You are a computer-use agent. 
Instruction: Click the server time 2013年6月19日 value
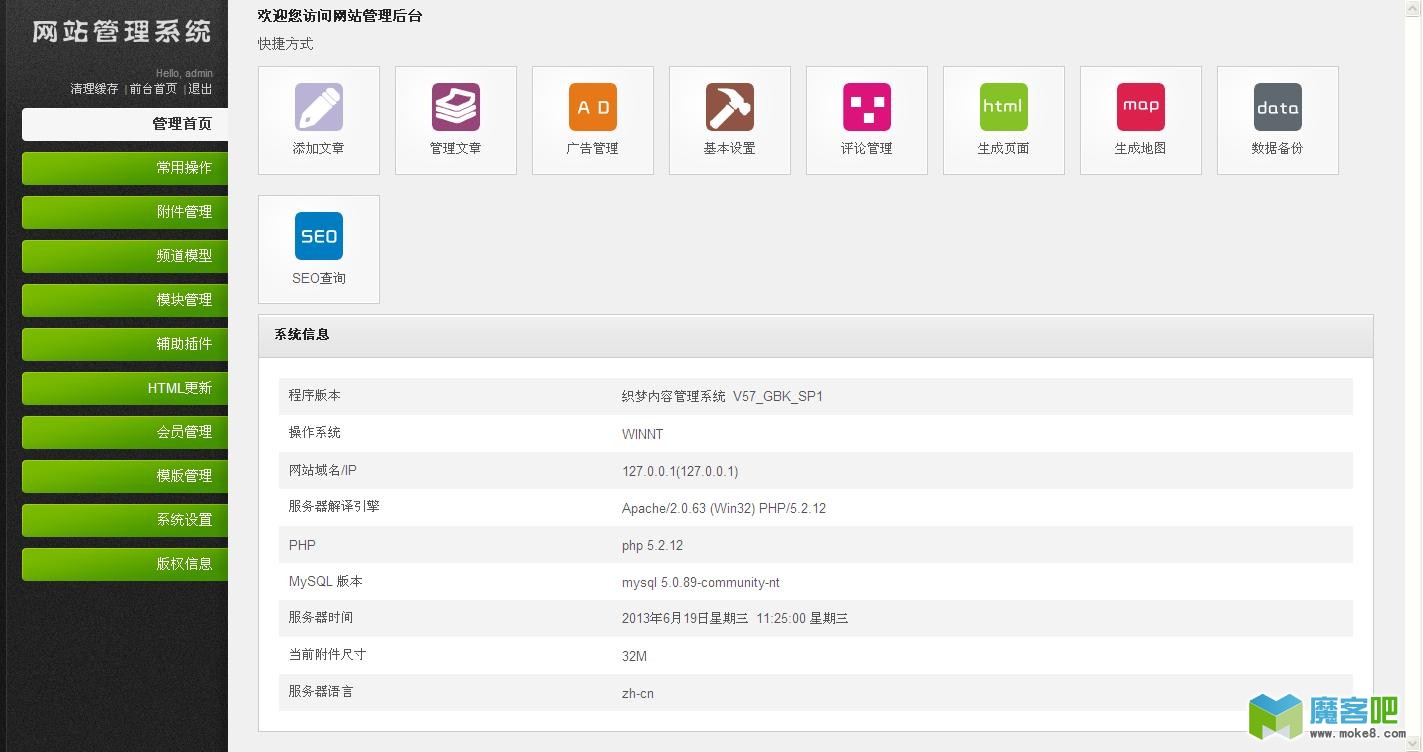pos(735,619)
